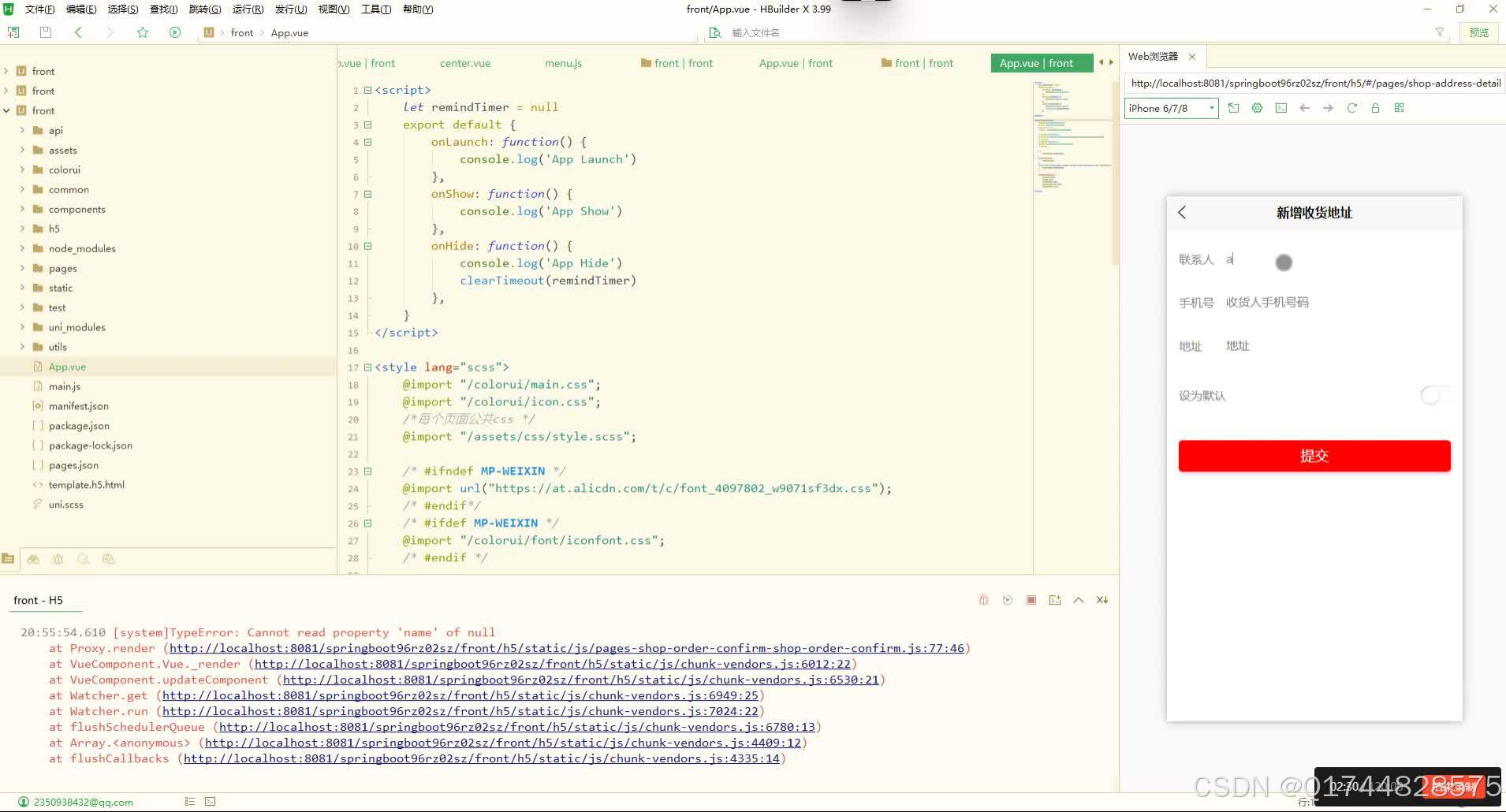Viewport: 1506px width, 812px height.
Task: Close the Web浏览器 tab
Action: pyautogui.click(x=1192, y=57)
